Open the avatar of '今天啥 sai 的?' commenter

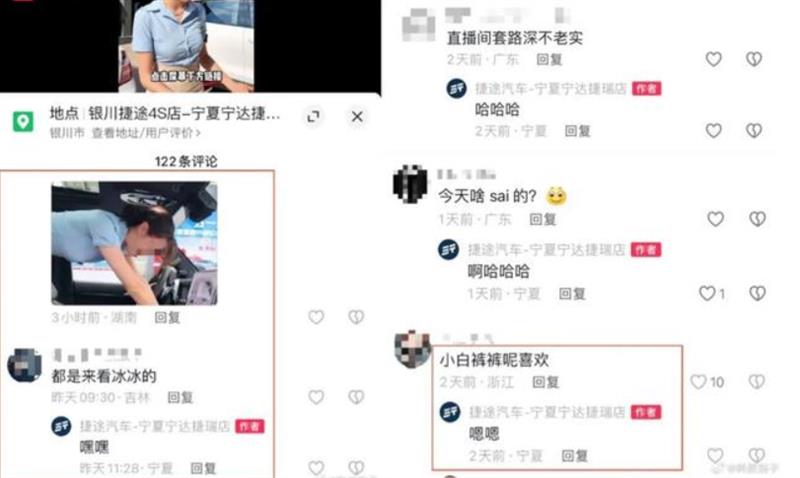pos(410,184)
